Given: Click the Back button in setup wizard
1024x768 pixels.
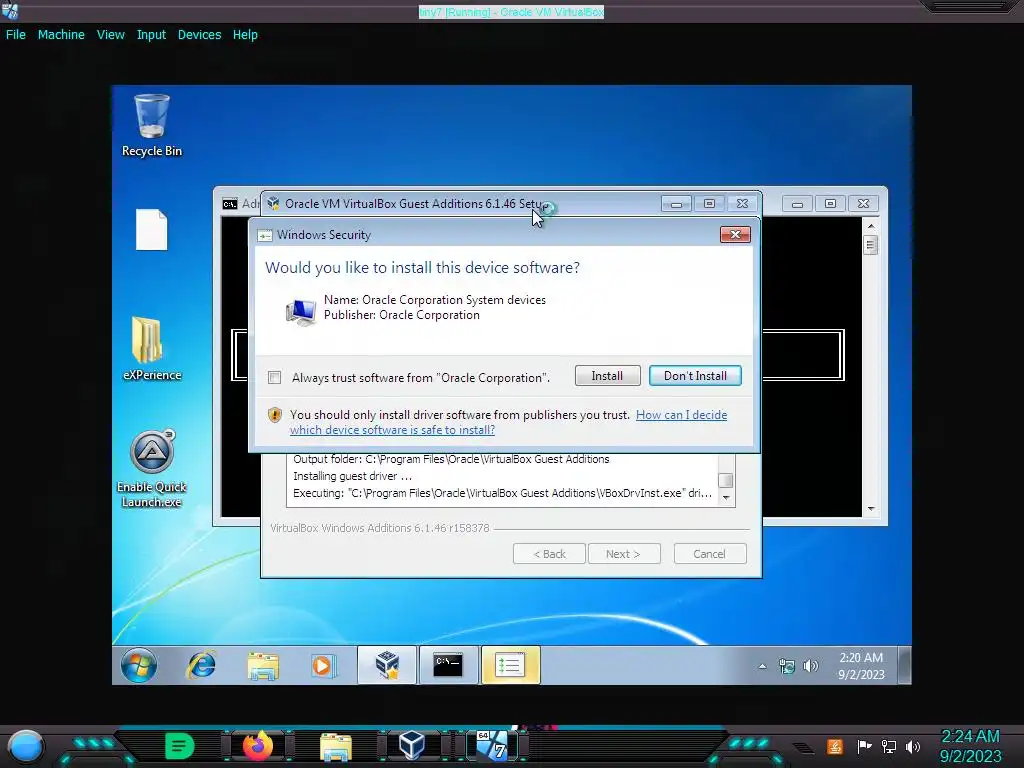Looking at the screenshot, I should [x=549, y=554].
